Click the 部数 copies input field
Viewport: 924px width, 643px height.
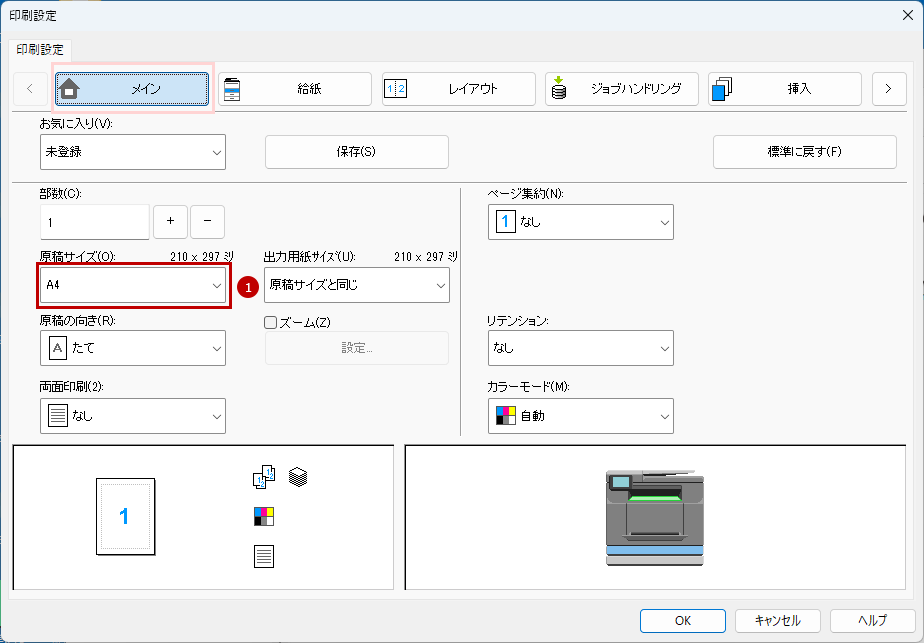94,222
